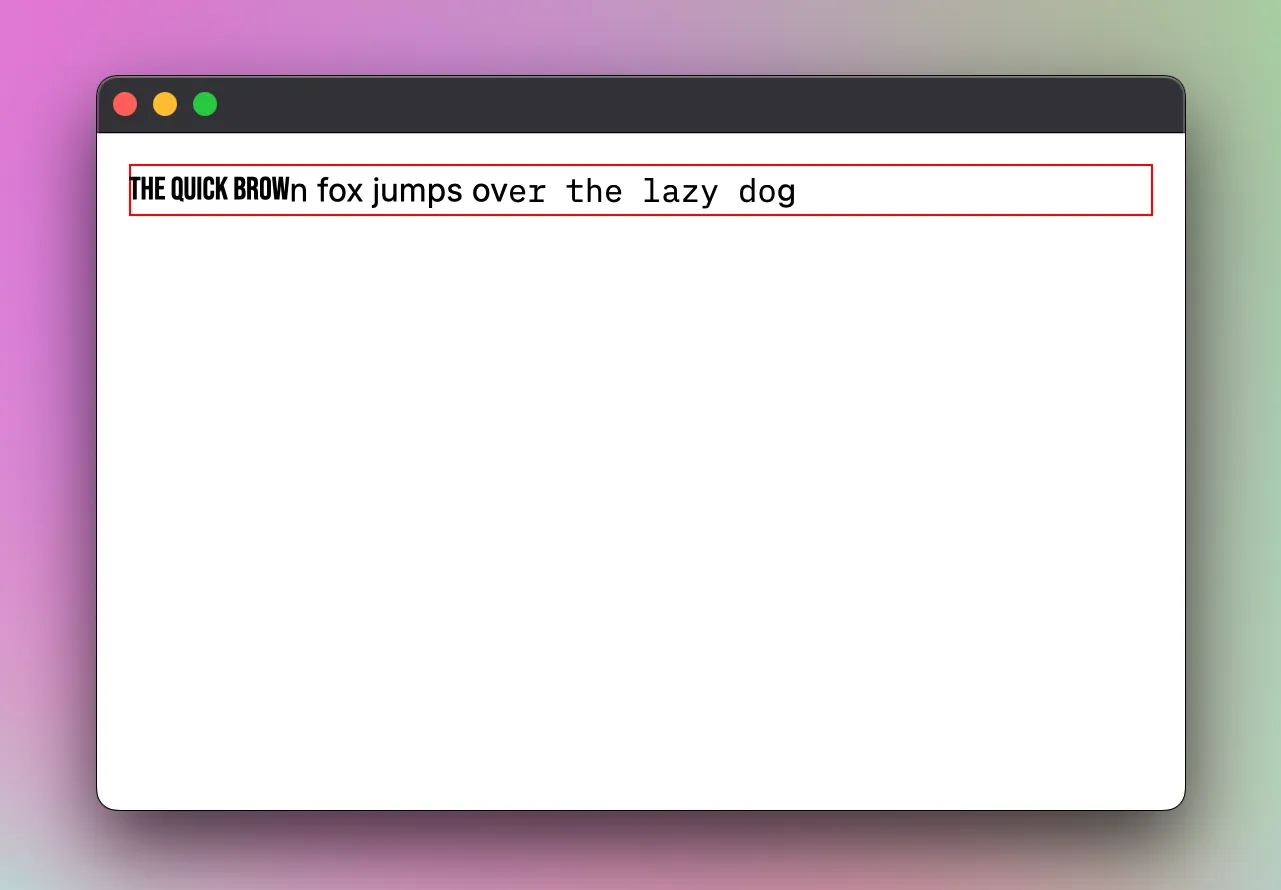Maximize the window with the green button
Image resolution: width=1281 pixels, height=890 pixels.
click(x=205, y=104)
